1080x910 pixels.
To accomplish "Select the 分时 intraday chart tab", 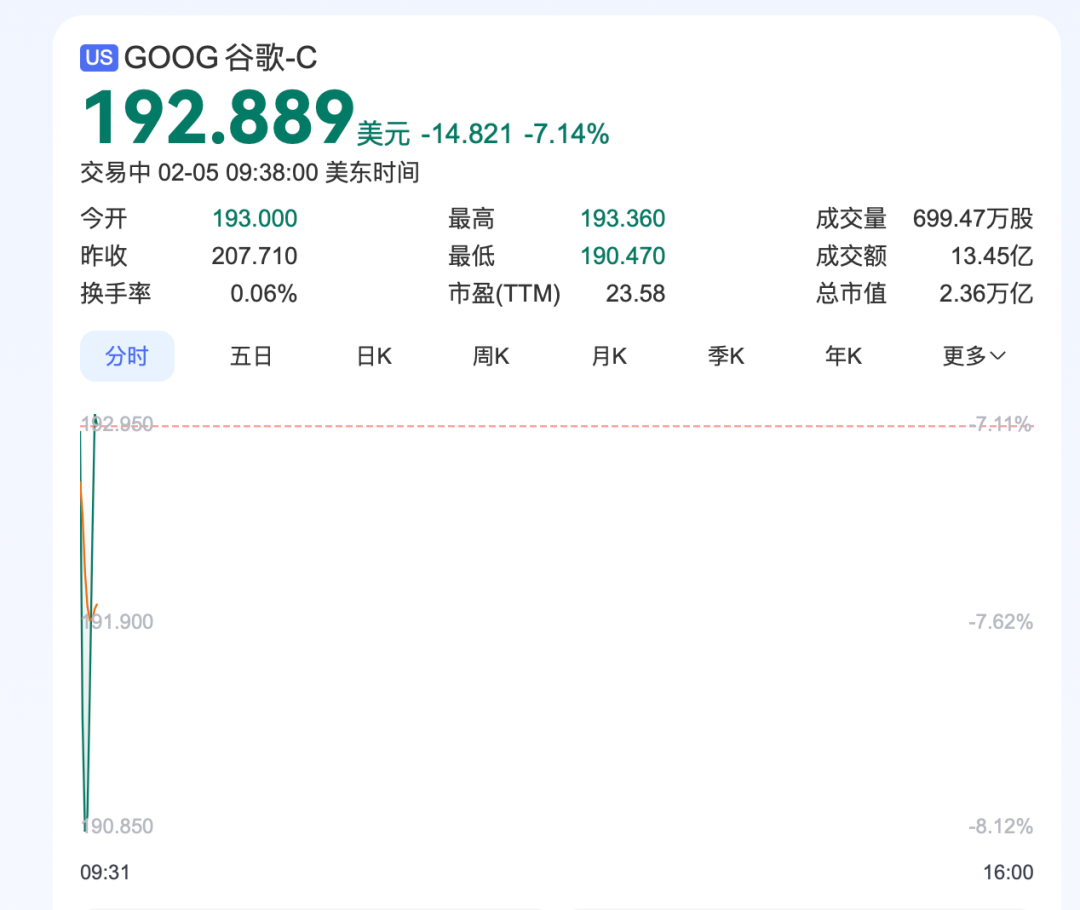I will (x=127, y=356).
